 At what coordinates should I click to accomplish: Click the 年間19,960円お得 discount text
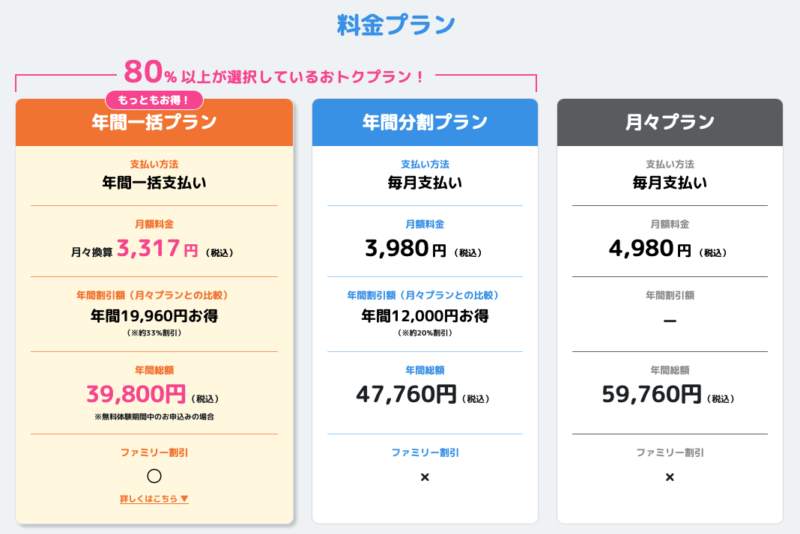coord(154,316)
